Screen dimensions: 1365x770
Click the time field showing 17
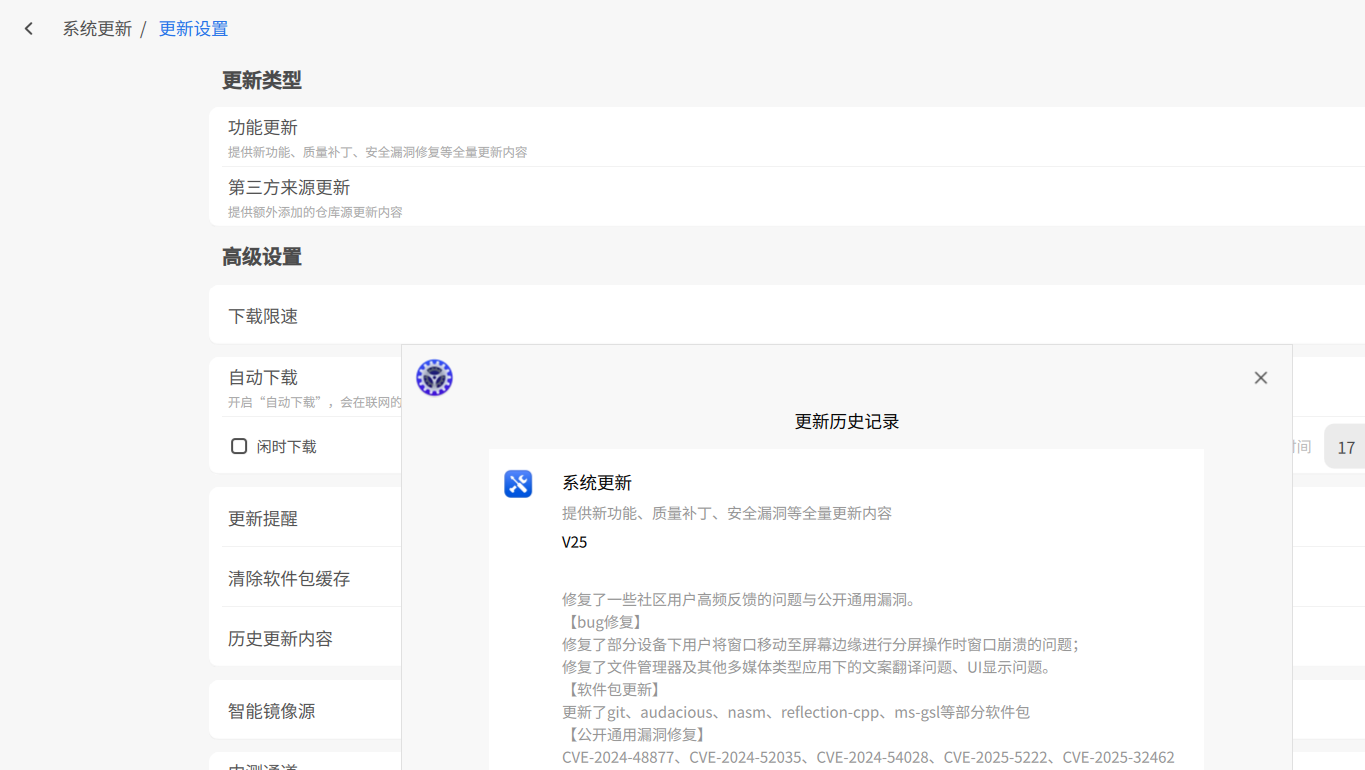[x=1345, y=447]
